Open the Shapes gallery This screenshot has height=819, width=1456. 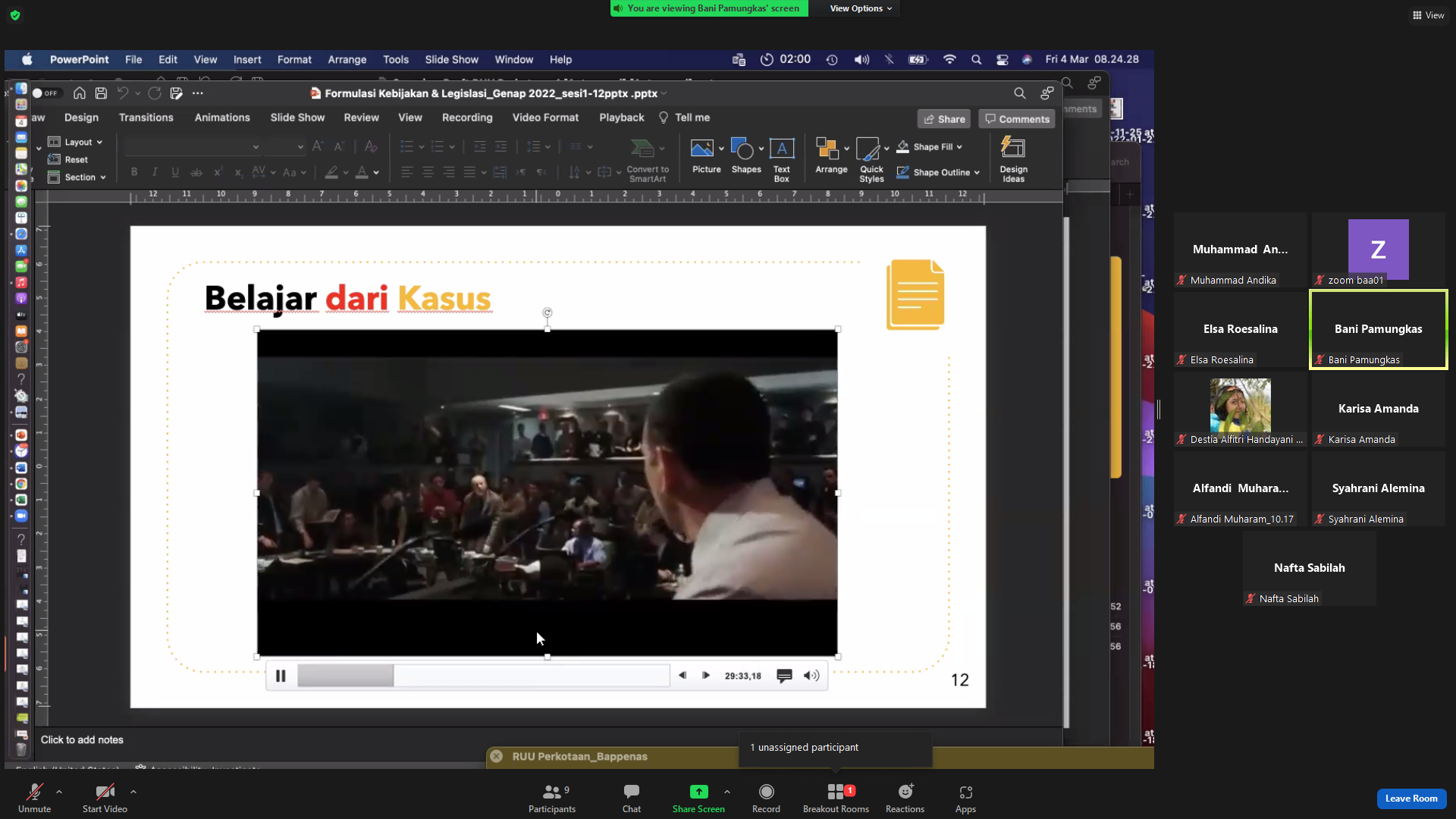tap(746, 157)
